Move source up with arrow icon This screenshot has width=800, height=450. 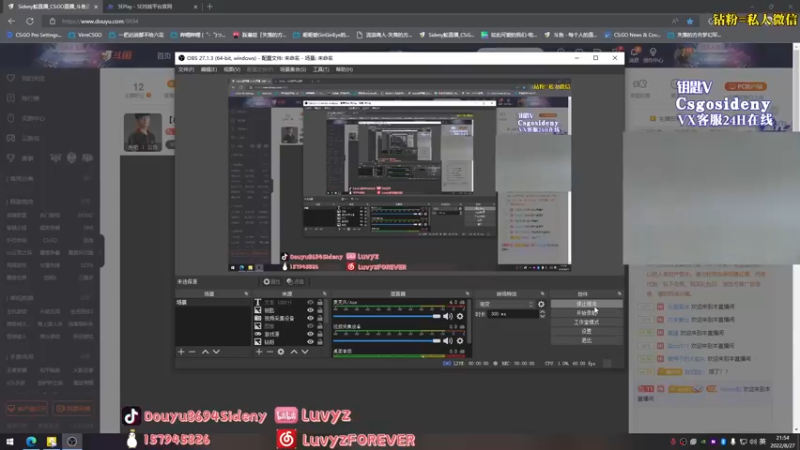click(x=294, y=352)
